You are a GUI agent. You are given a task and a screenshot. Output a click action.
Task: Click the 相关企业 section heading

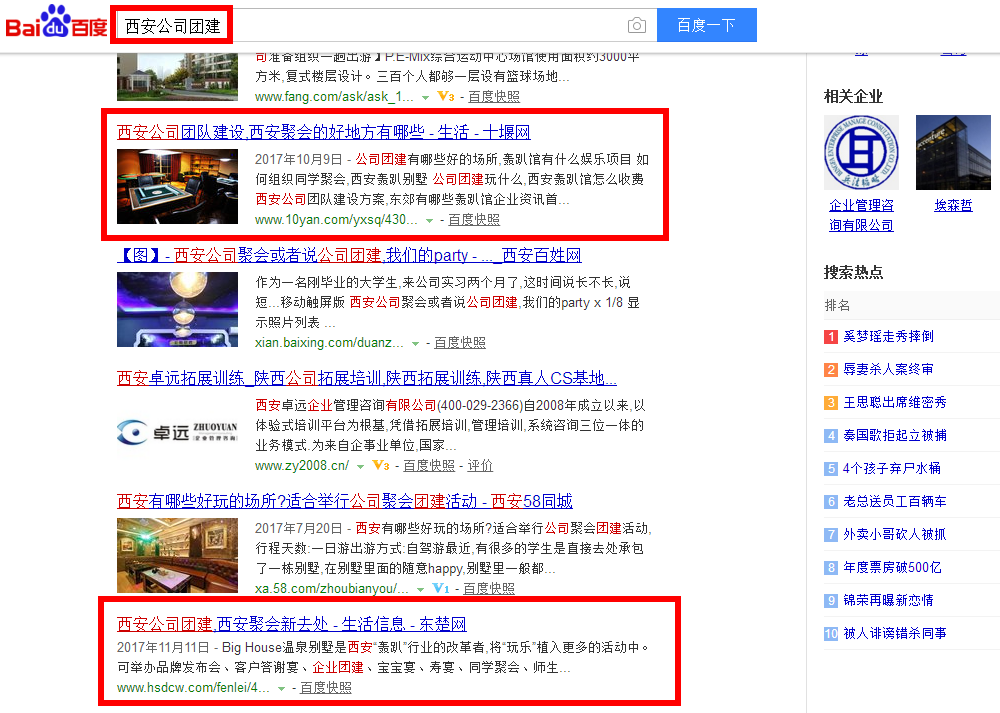pos(853,96)
